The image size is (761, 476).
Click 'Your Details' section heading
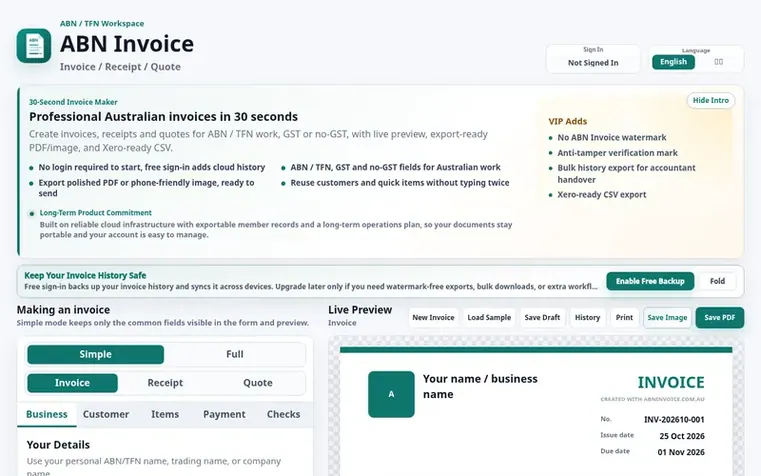58,445
